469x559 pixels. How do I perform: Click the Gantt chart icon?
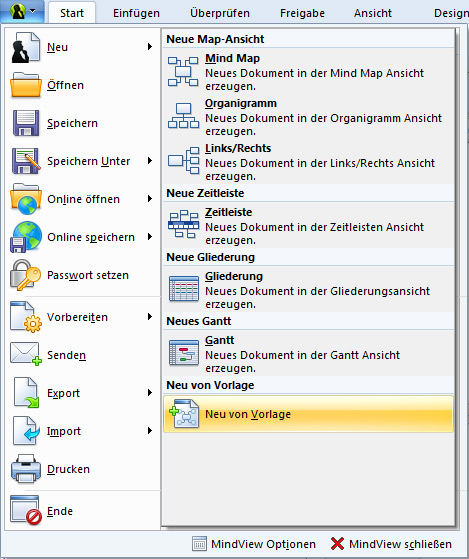[x=183, y=353]
